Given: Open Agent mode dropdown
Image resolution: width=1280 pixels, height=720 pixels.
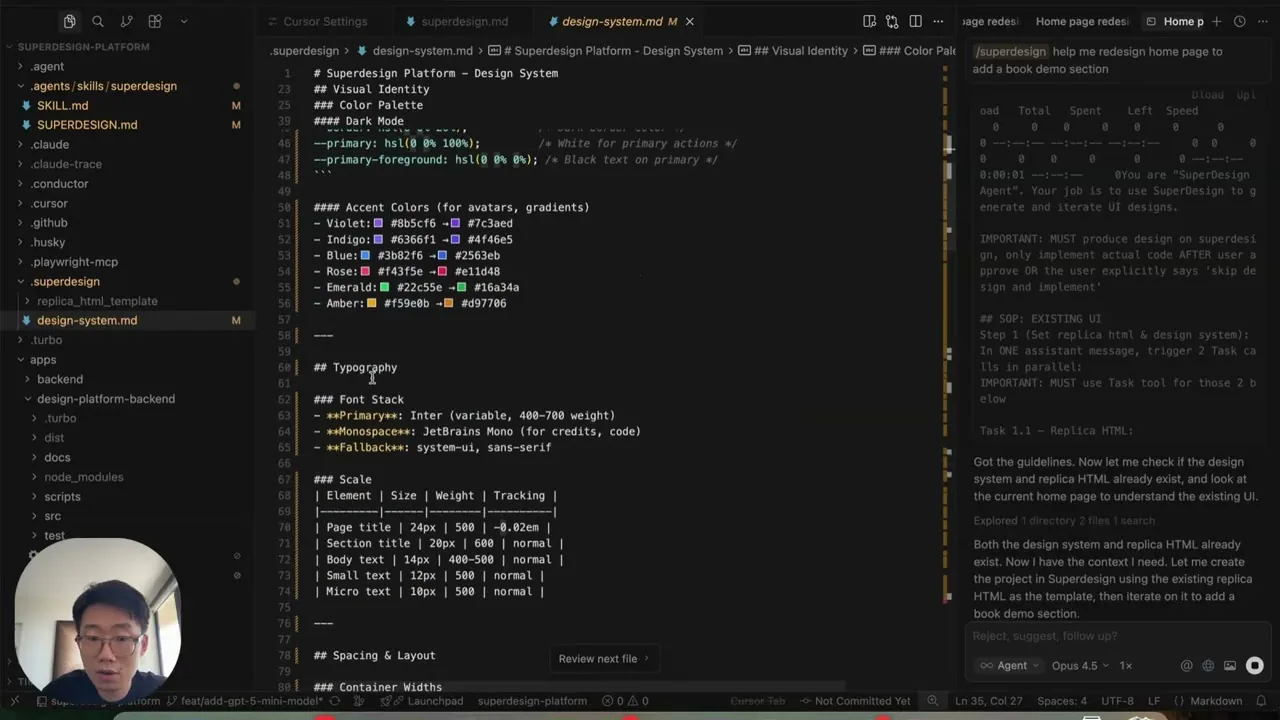Looking at the screenshot, I should tap(1011, 666).
